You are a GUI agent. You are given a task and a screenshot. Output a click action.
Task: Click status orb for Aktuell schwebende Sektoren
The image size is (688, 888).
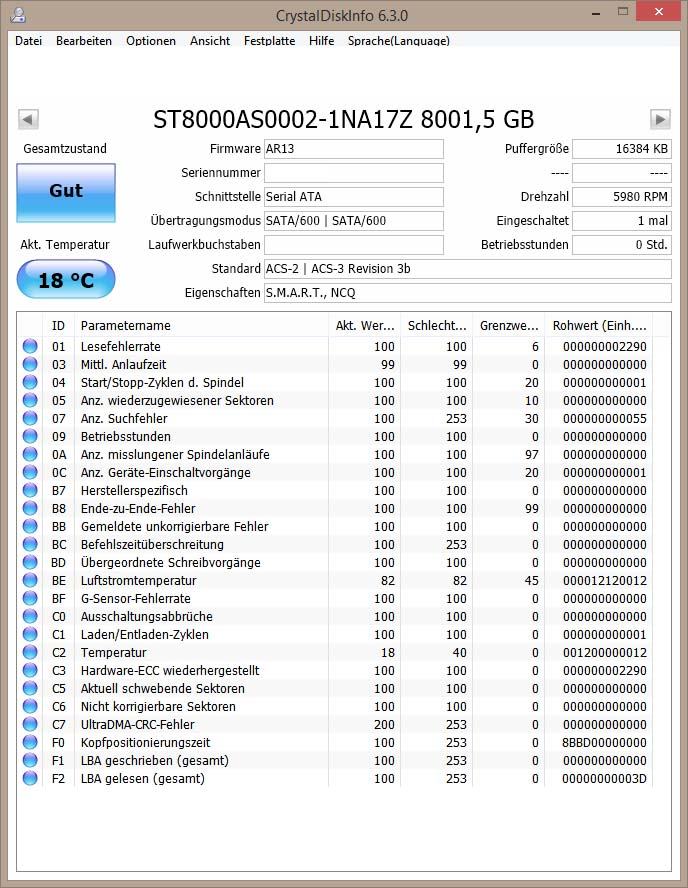coord(30,688)
